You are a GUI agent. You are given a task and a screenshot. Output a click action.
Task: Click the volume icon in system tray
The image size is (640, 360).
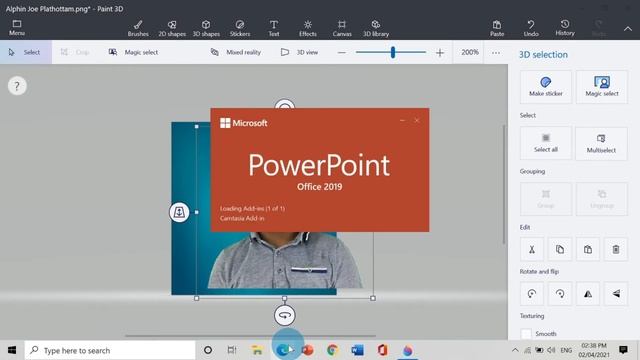click(x=551, y=350)
